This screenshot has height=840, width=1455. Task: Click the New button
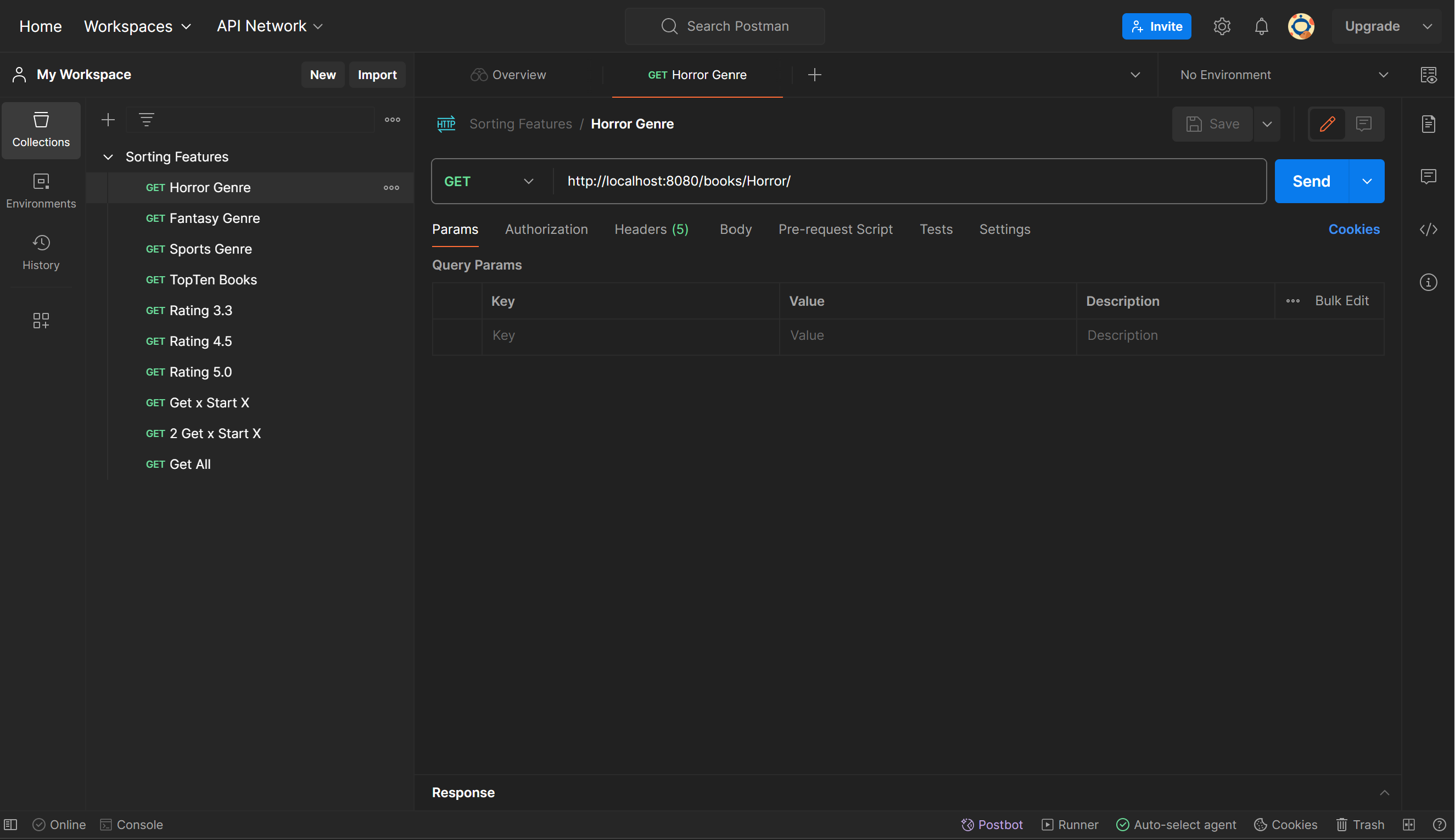coord(322,75)
